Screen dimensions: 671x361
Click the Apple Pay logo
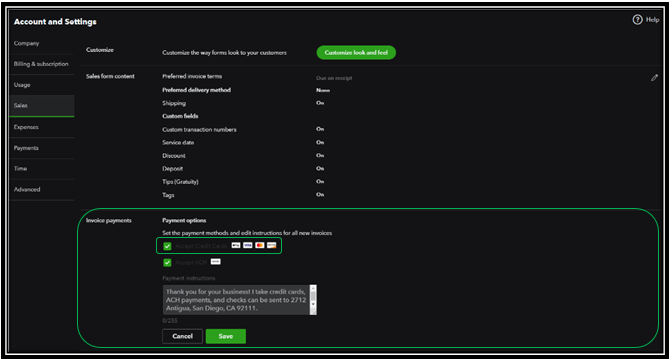[x=236, y=245]
